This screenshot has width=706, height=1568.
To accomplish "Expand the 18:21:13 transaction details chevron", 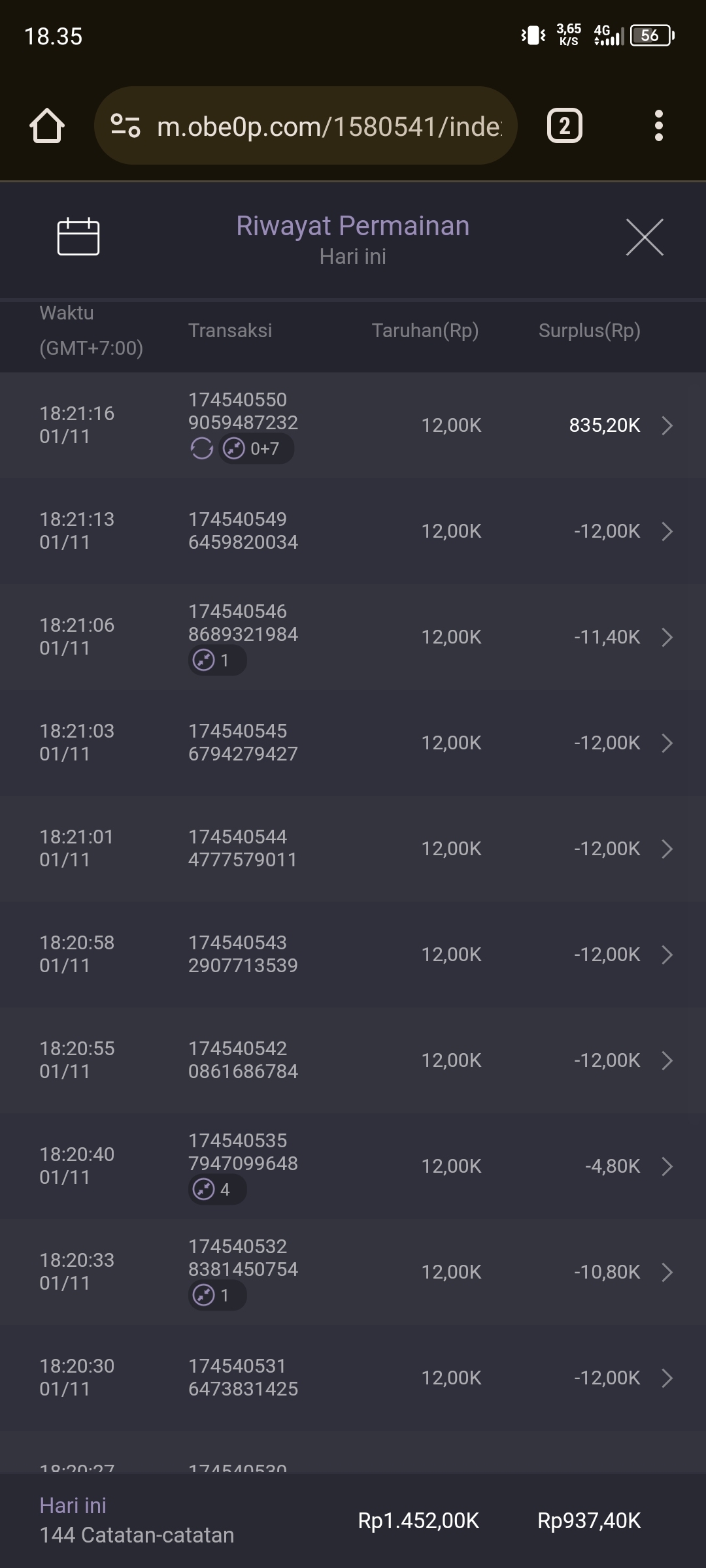I will (667, 531).
